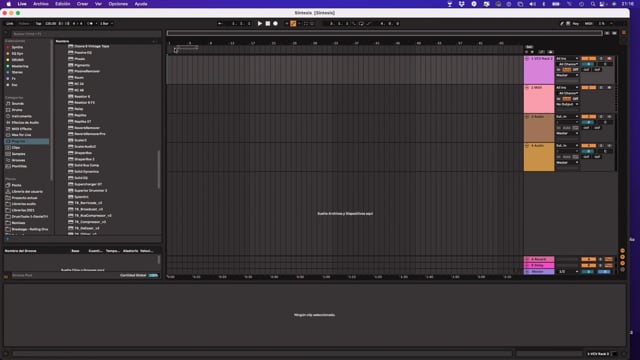Unfold the 1 VCV Rack 2 track
Image resolution: width=640 pixels, height=360 pixels.
pos(527,59)
